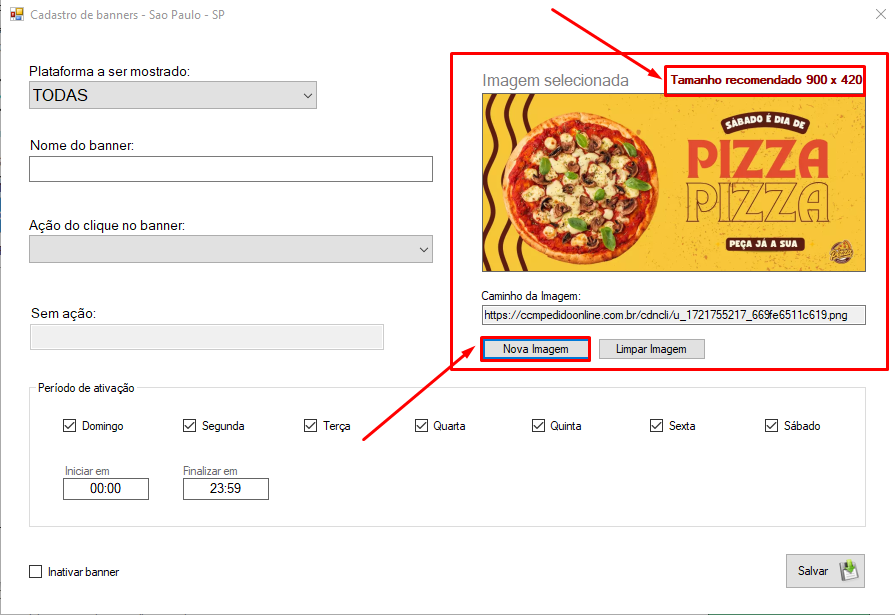895x615 pixels.
Task: Uncheck the Sexta checkbox
Action: pyautogui.click(x=657, y=426)
